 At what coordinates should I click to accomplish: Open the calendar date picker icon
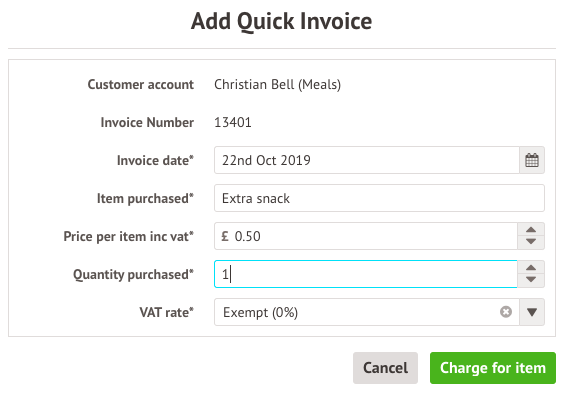point(532,160)
